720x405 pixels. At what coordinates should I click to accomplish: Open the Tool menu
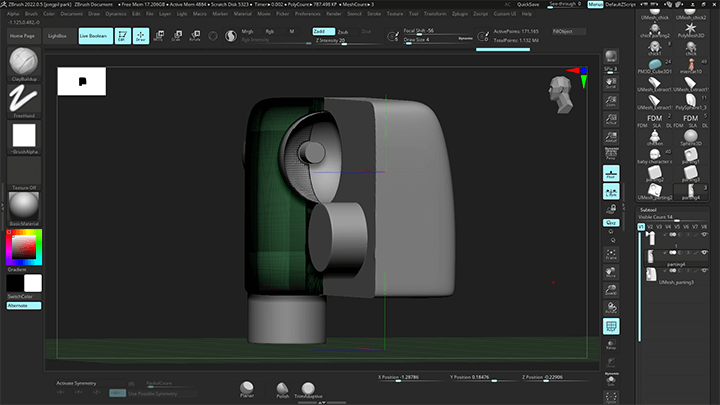(x=413, y=14)
